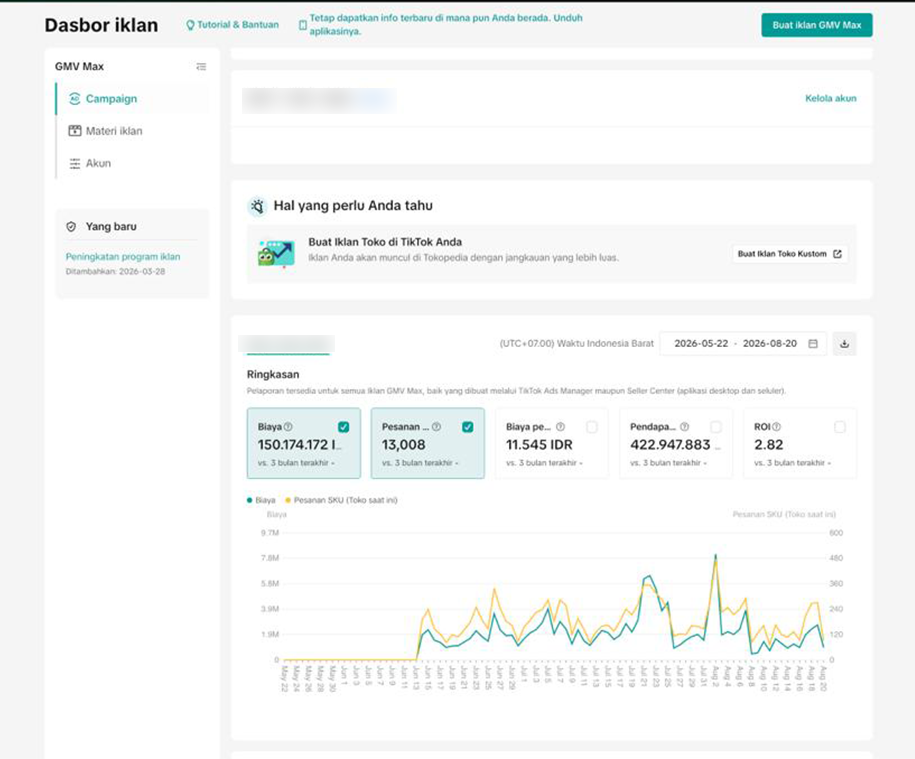
Task: Open the 2026-05-22 start date picker
Action: [701, 344]
